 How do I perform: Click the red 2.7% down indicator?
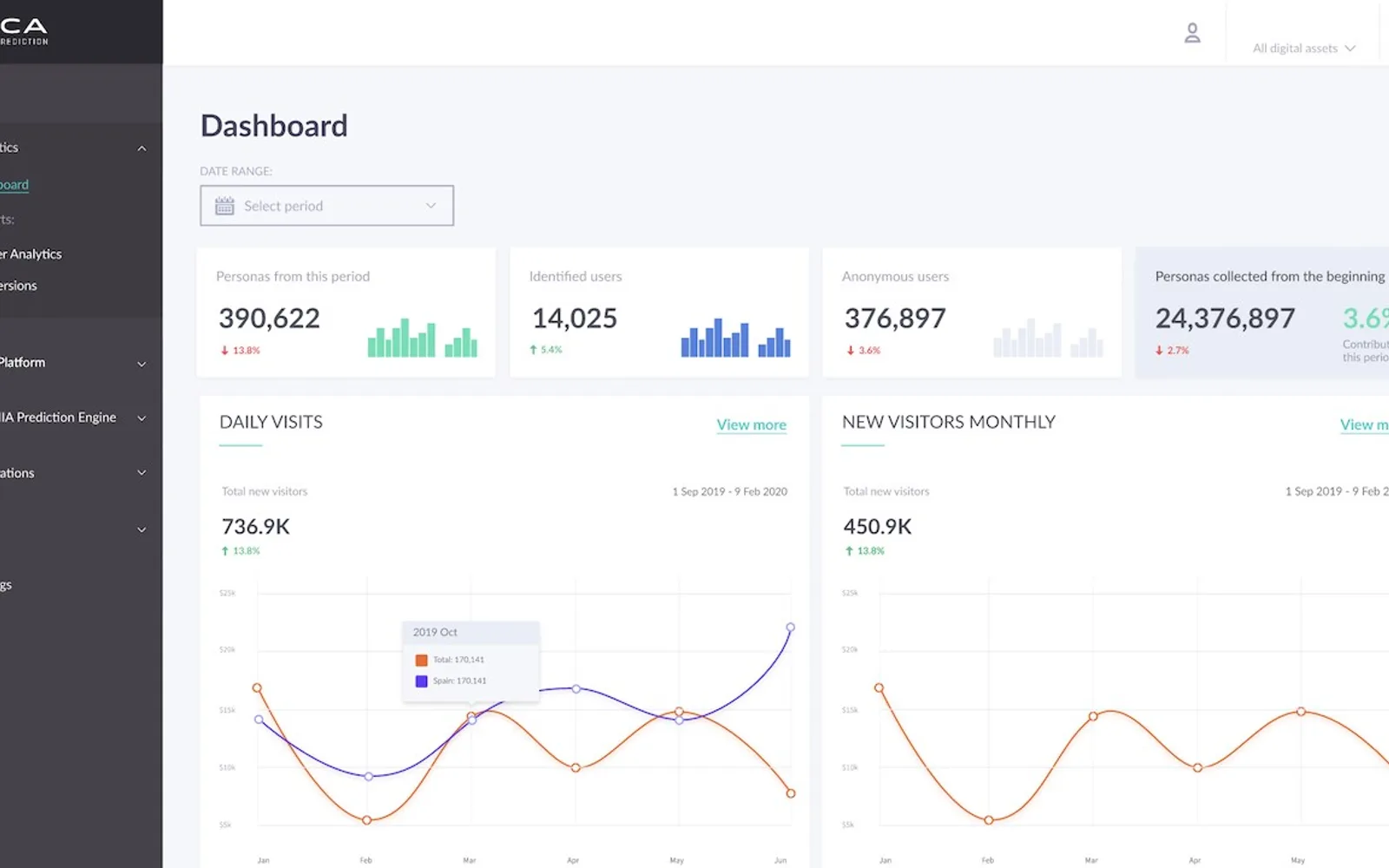point(1172,351)
